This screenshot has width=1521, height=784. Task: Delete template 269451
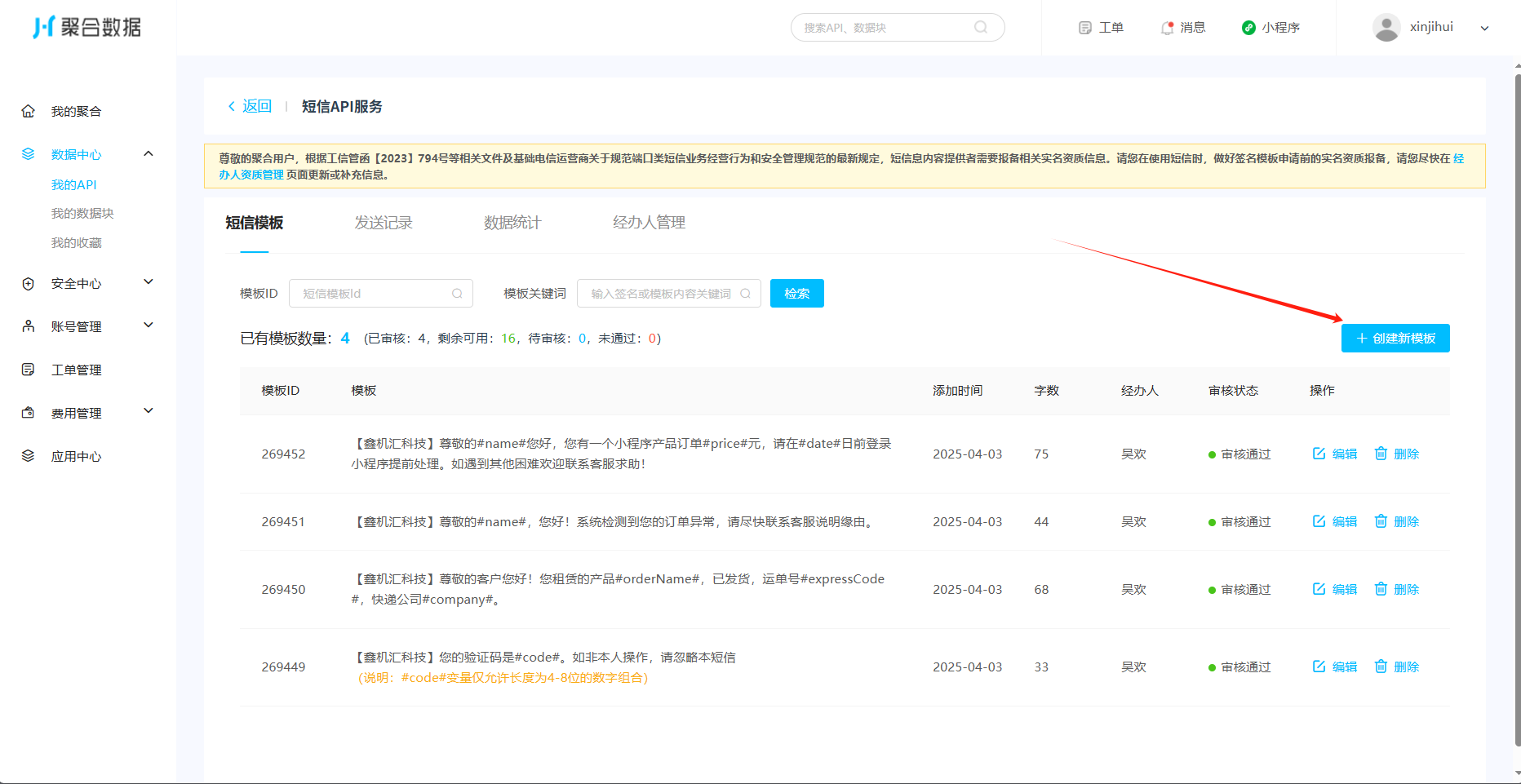point(1397,521)
